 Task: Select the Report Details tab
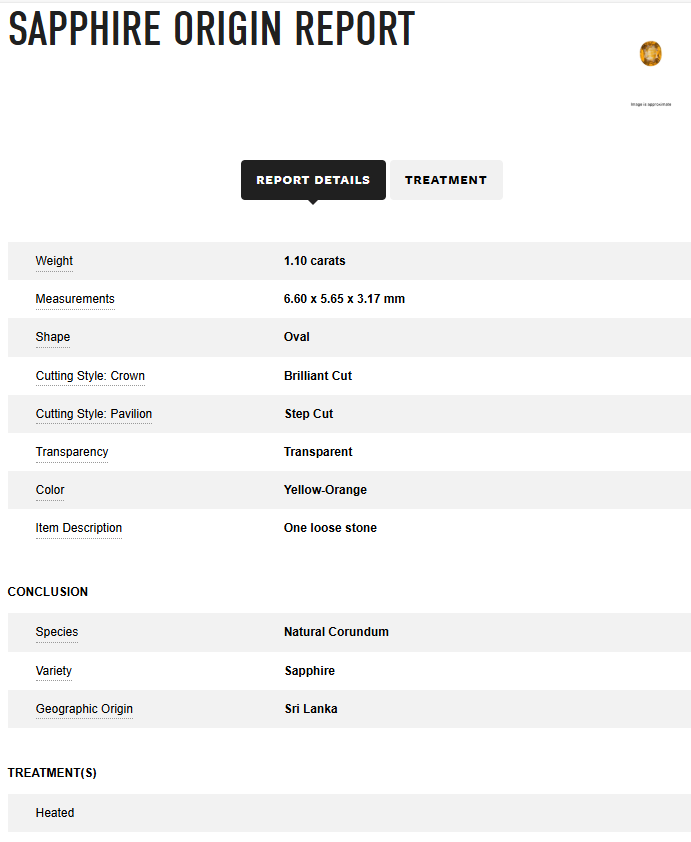coord(313,180)
